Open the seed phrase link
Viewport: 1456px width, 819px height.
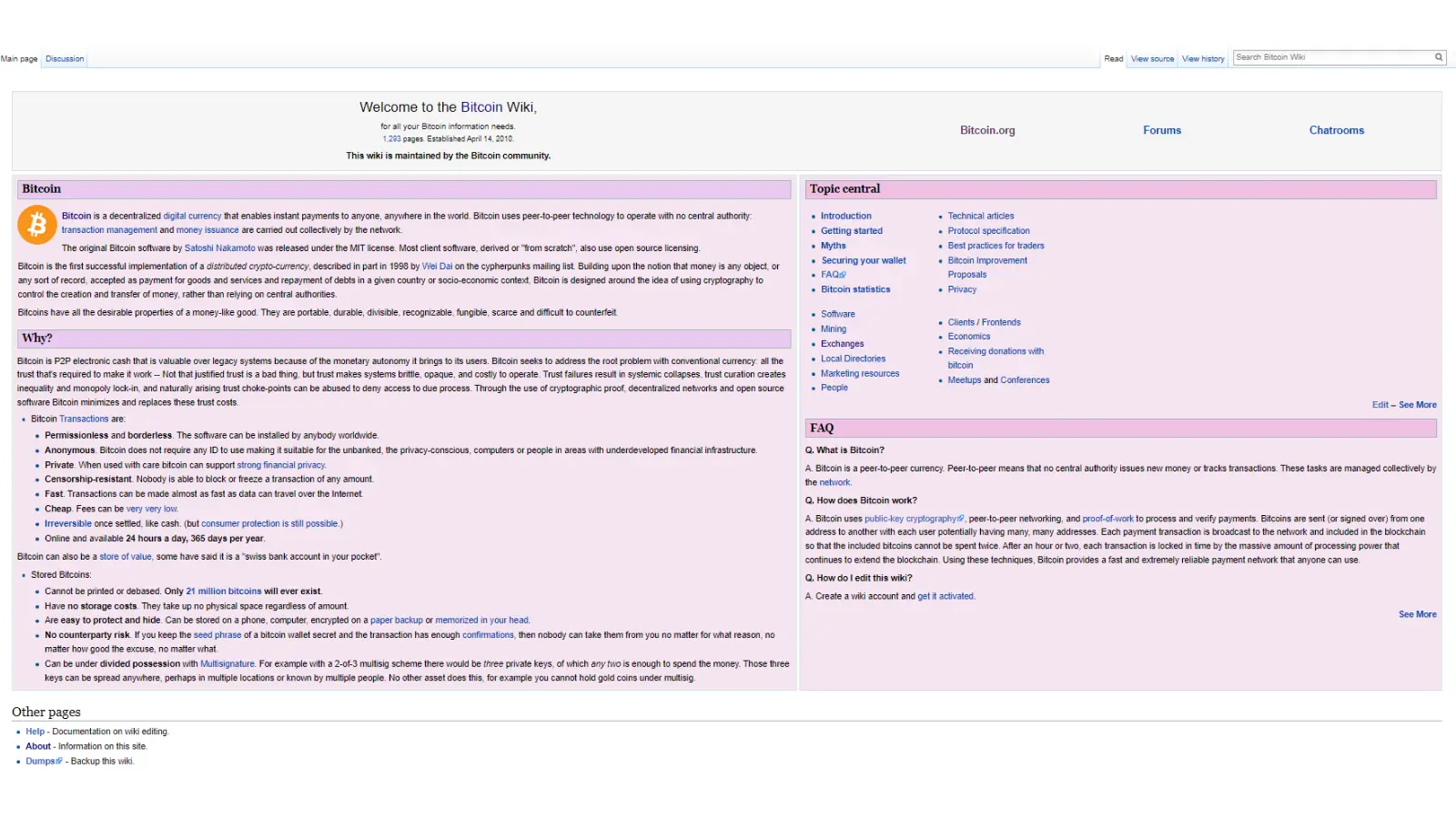(217, 635)
